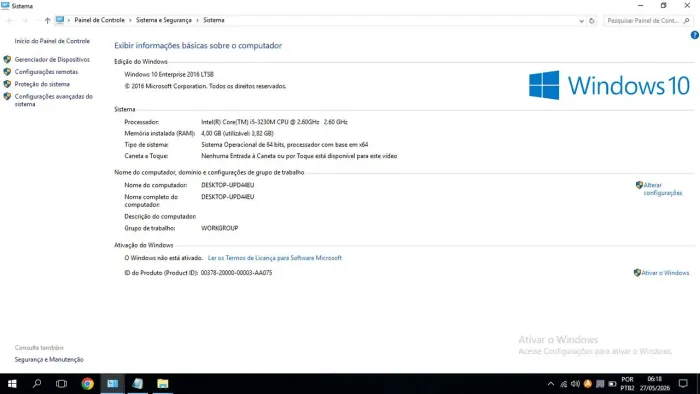Image resolution: width=700 pixels, height=394 pixels.
Task: Expand arrow after Sistema e Segurança breadcrumb
Action: [197, 20]
